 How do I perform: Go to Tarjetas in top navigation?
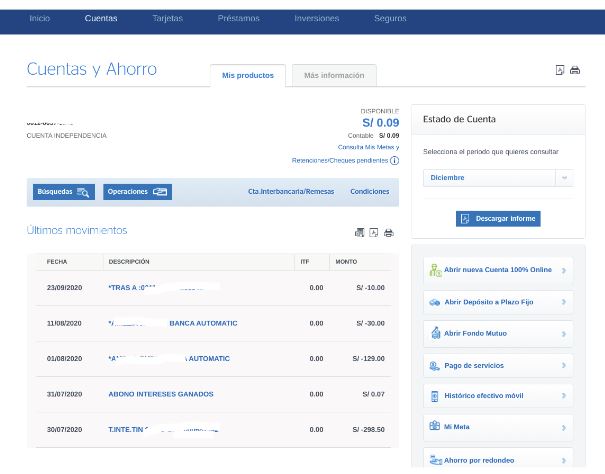(x=167, y=18)
